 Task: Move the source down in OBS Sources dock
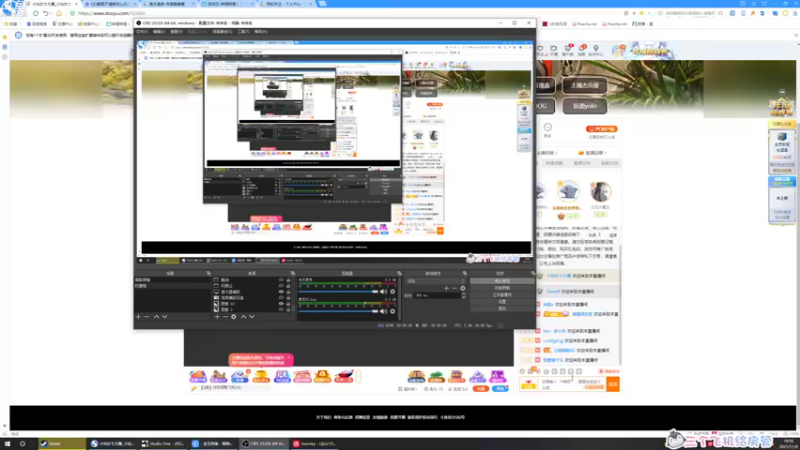click(x=252, y=317)
